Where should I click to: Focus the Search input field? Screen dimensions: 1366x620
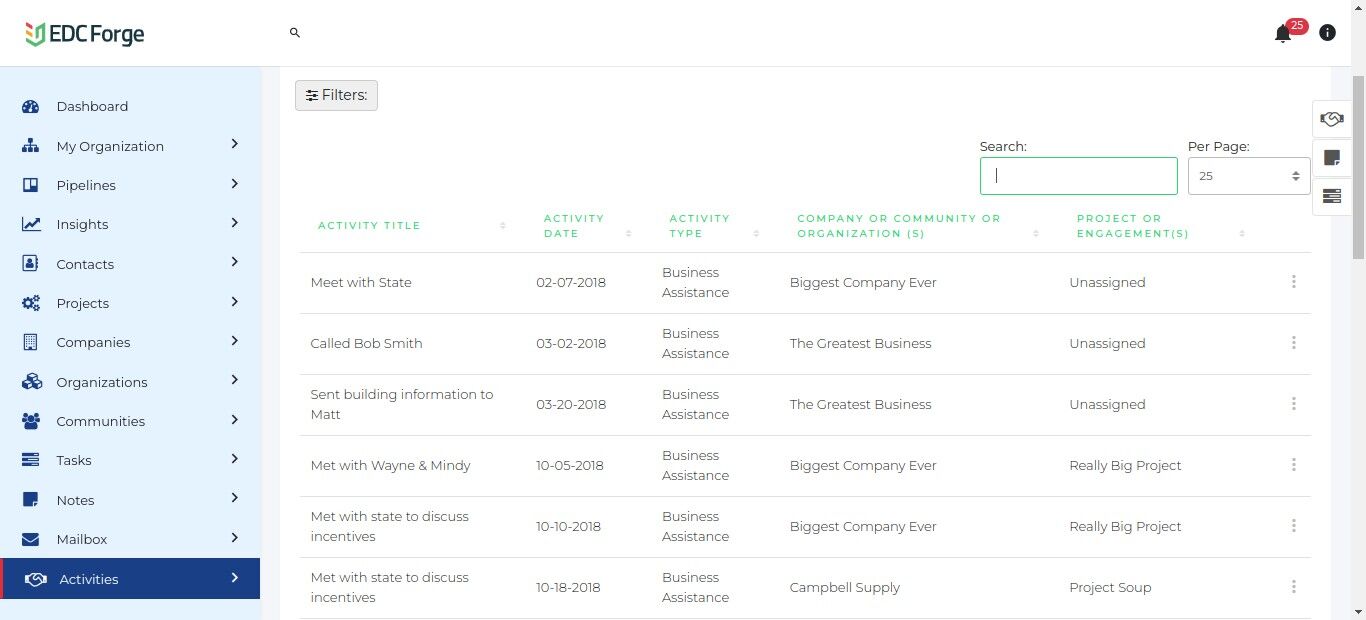click(x=1078, y=176)
